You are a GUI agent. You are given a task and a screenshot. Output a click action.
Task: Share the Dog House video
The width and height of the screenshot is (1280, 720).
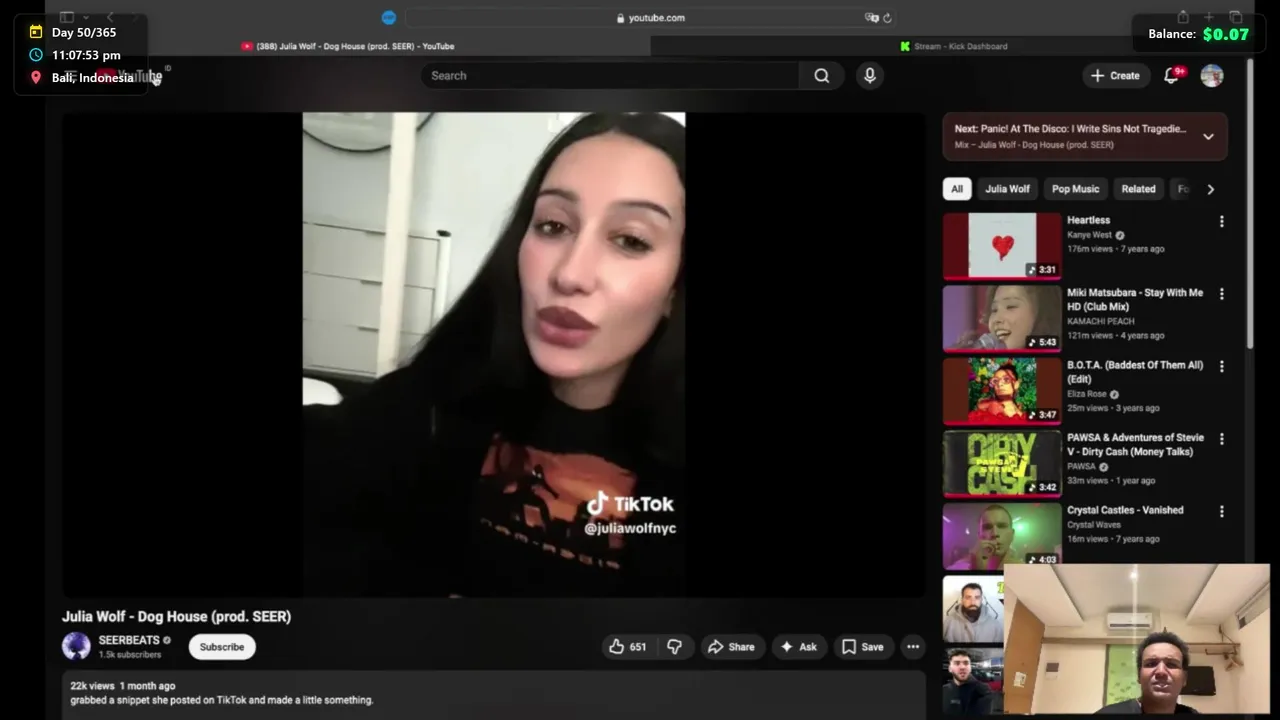[731, 647]
